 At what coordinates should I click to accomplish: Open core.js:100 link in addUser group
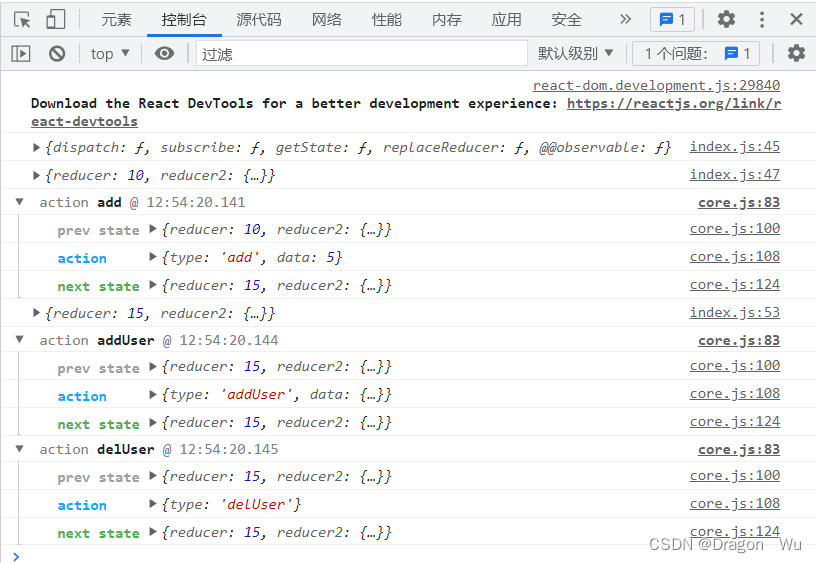tap(735, 366)
